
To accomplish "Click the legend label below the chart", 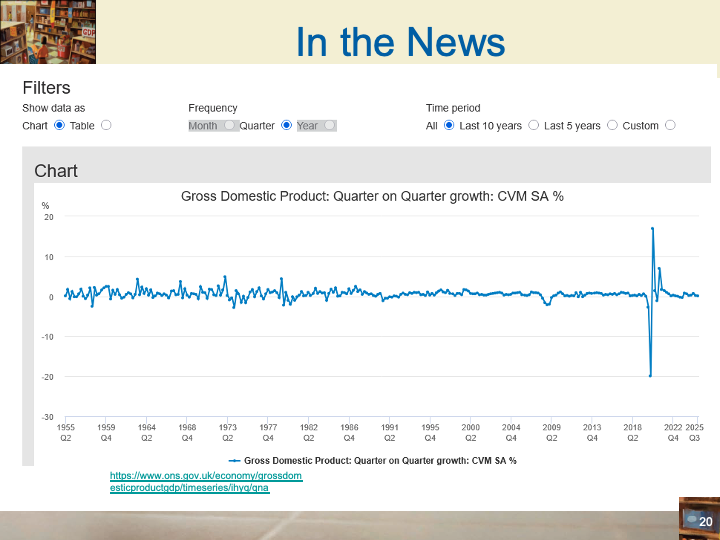I will [x=380, y=460].
